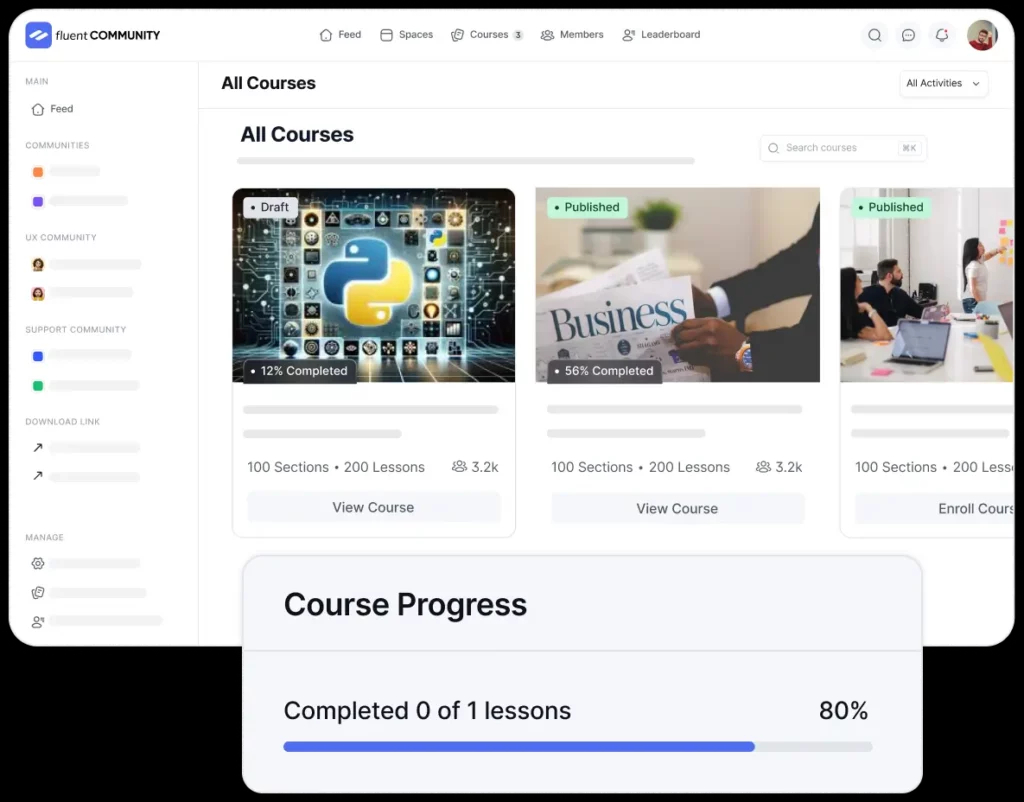Click the Courses count badge 3
The height and width of the screenshot is (802, 1024).
(518, 35)
